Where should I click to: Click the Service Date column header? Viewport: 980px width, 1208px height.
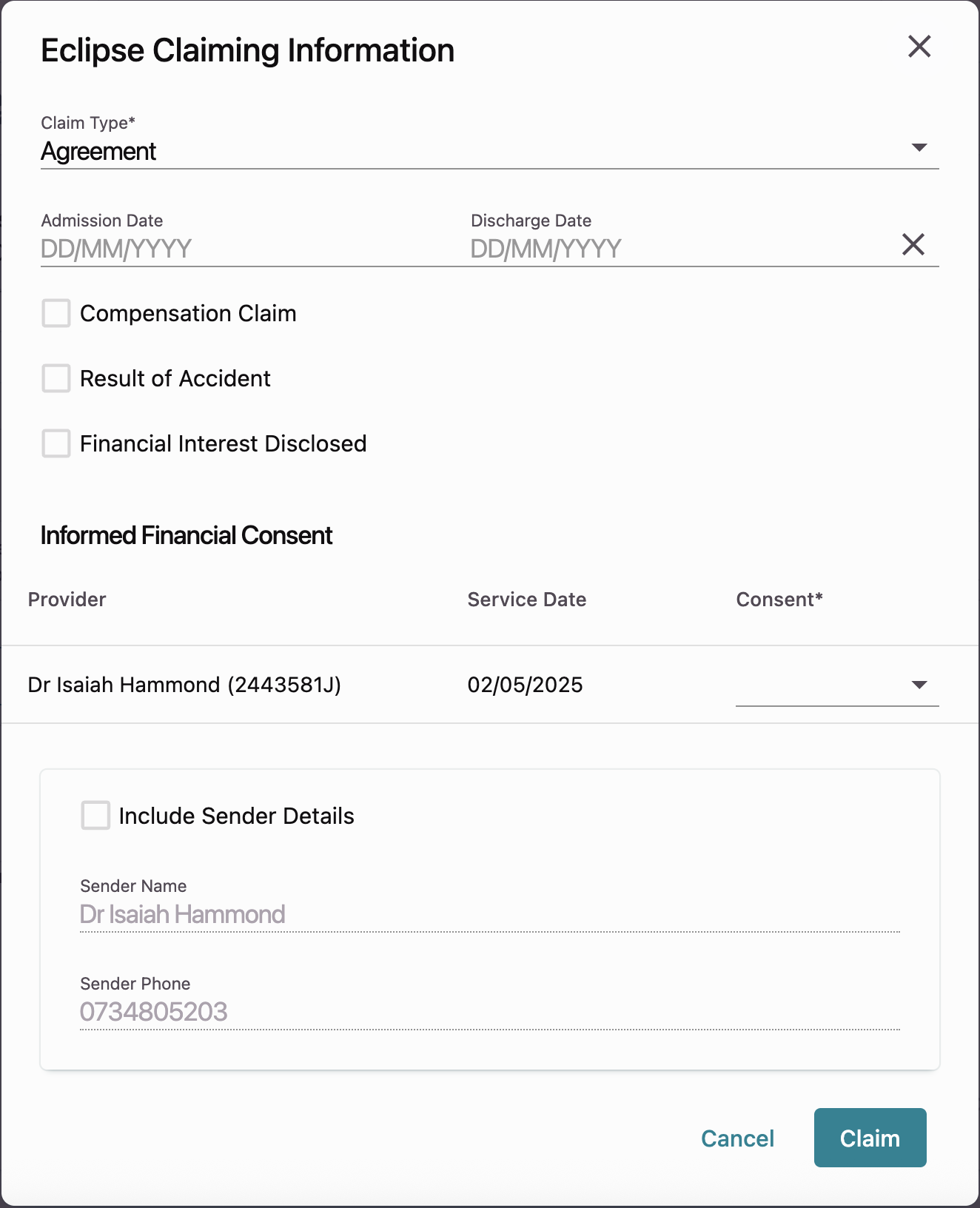point(526,600)
